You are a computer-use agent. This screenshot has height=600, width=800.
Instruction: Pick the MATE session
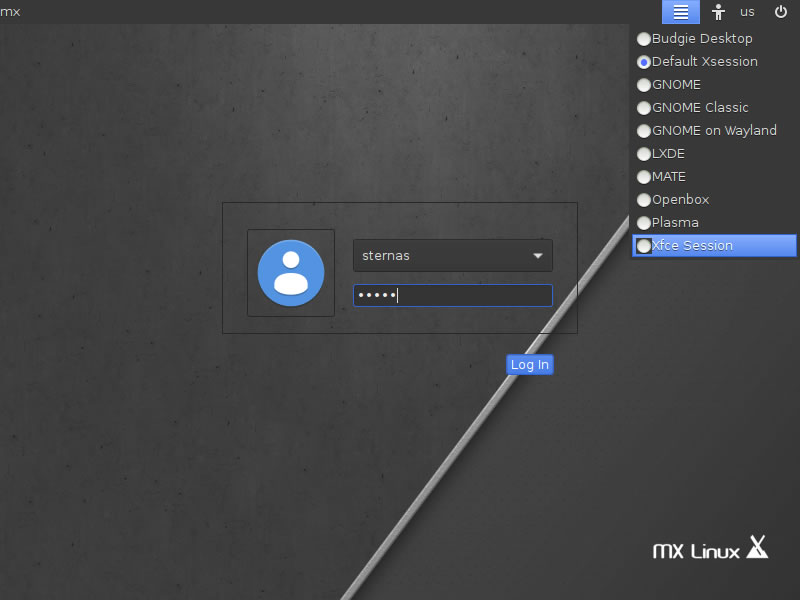click(x=714, y=177)
